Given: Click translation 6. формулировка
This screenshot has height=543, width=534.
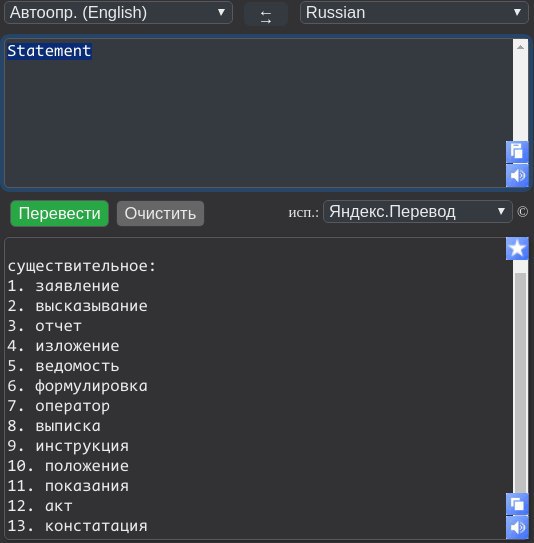Looking at the screenshot, I should [x=78, y=386].
